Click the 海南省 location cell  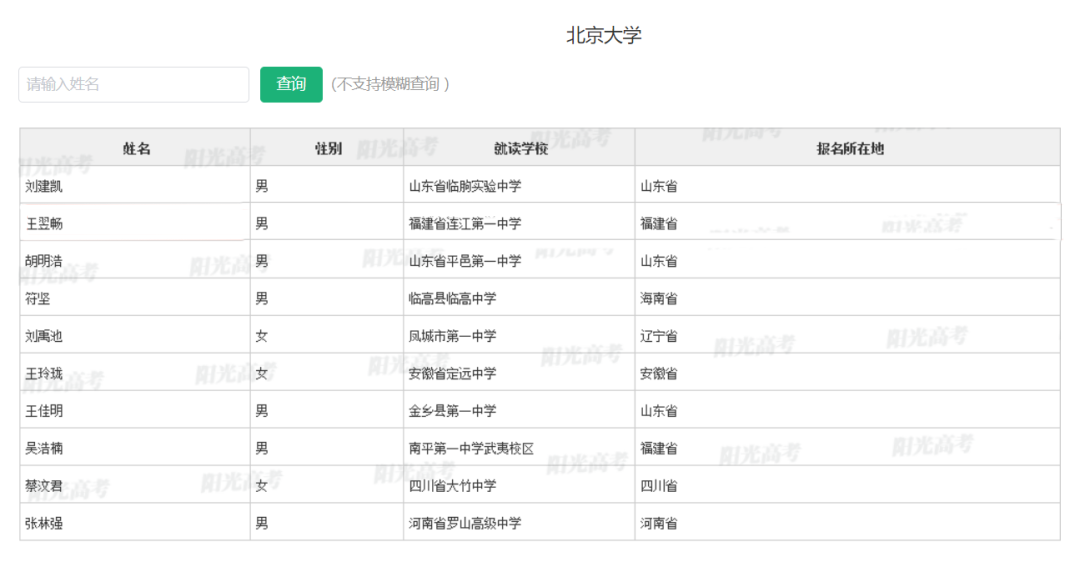[x=659, y=298]
